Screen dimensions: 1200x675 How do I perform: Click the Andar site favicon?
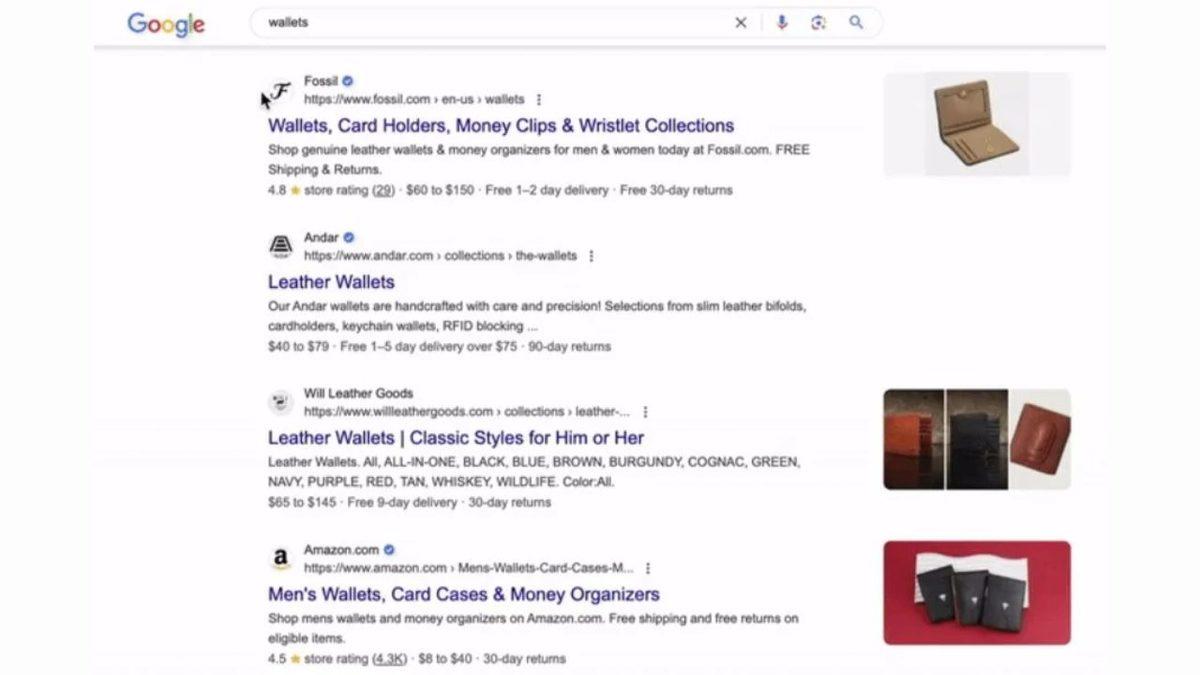pos(280,246)
